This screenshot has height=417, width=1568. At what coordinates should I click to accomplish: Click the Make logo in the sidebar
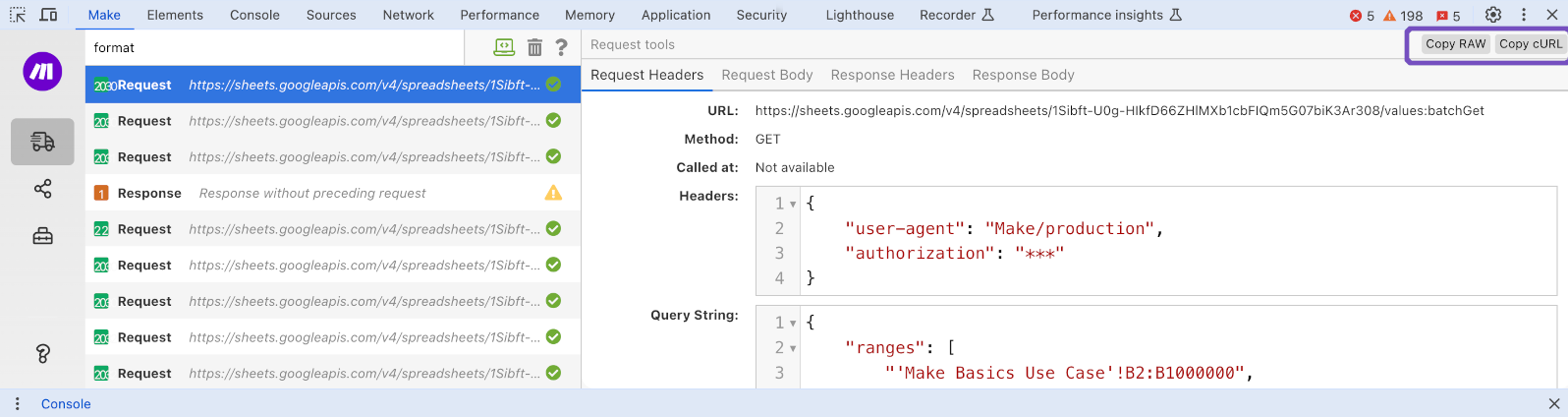42,72
